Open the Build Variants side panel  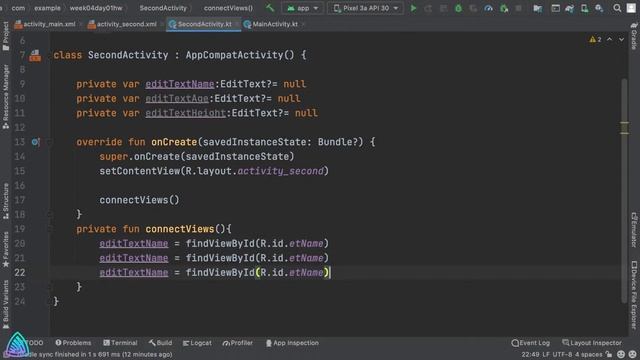click(6, 304)
